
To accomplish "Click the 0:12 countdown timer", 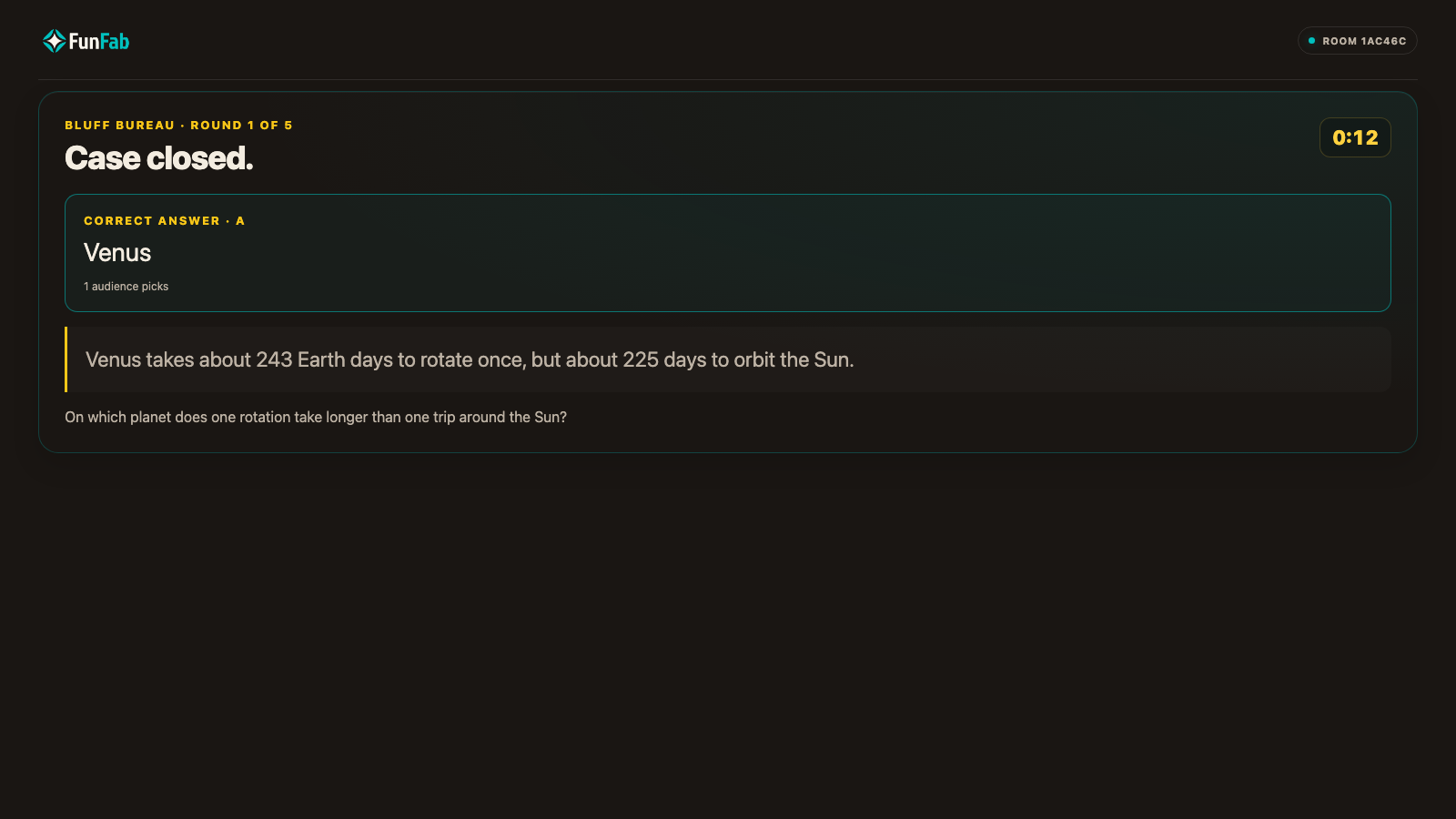I will (1355, 137).
